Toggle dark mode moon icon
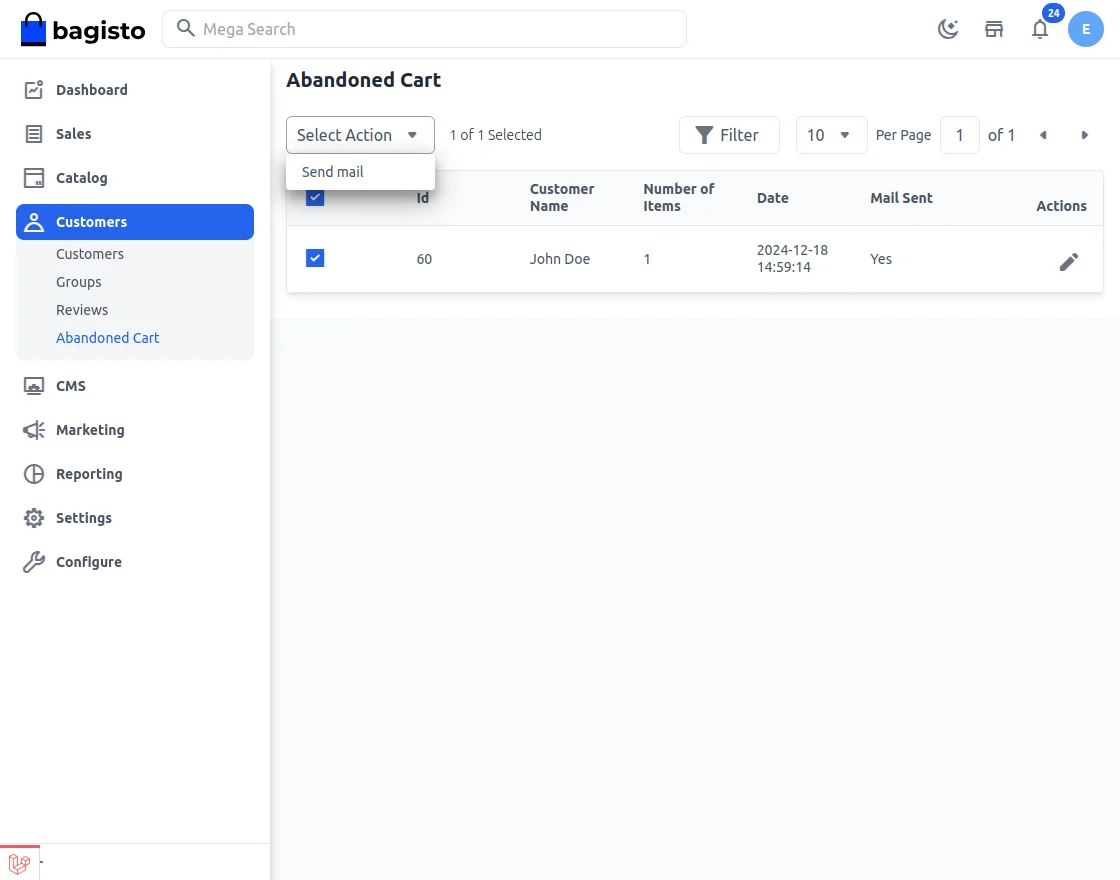This screenshot has width=1120, height=880. (948, 29)
